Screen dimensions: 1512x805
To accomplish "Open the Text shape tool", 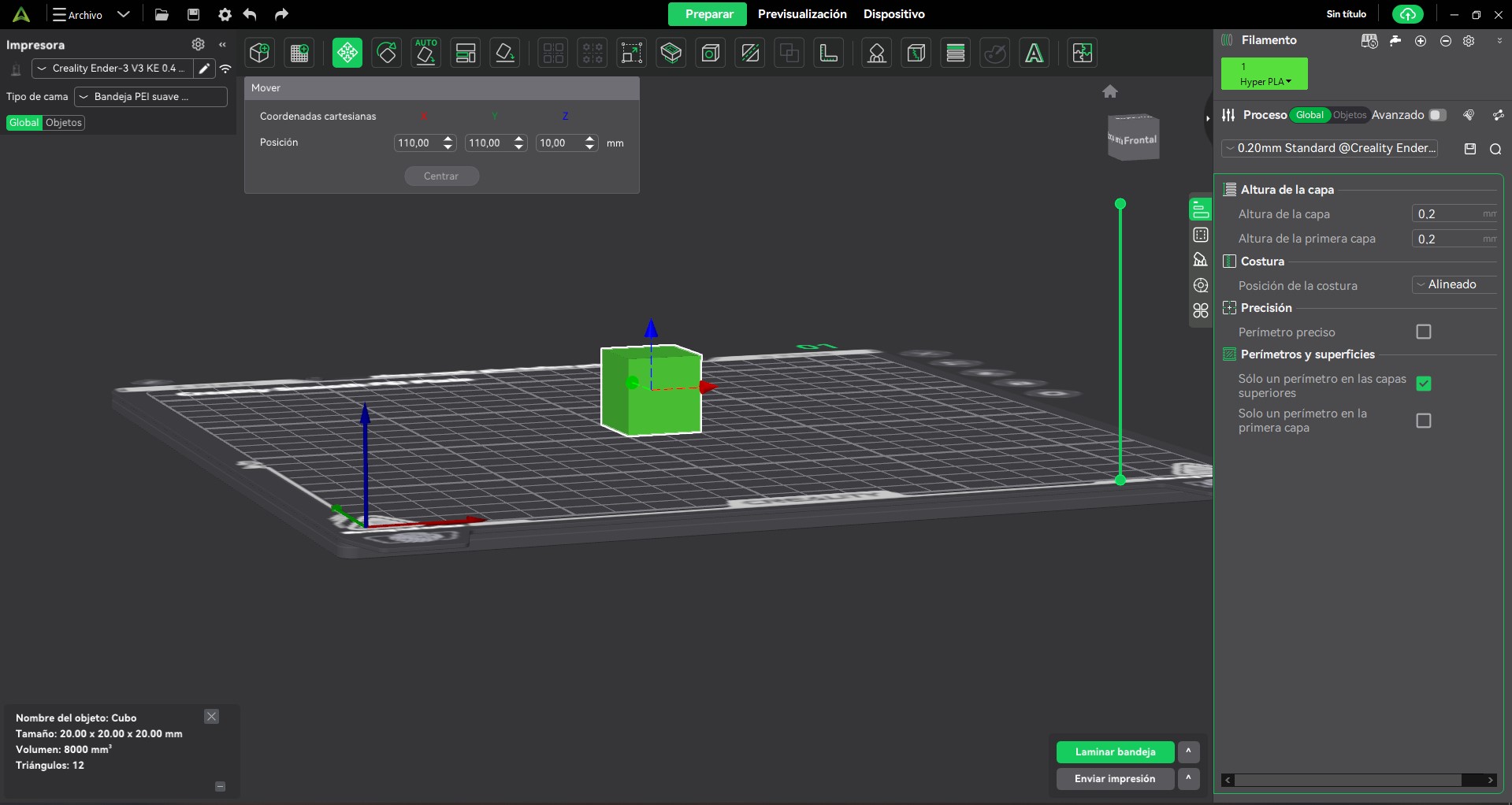I will tap(1034, 53).
